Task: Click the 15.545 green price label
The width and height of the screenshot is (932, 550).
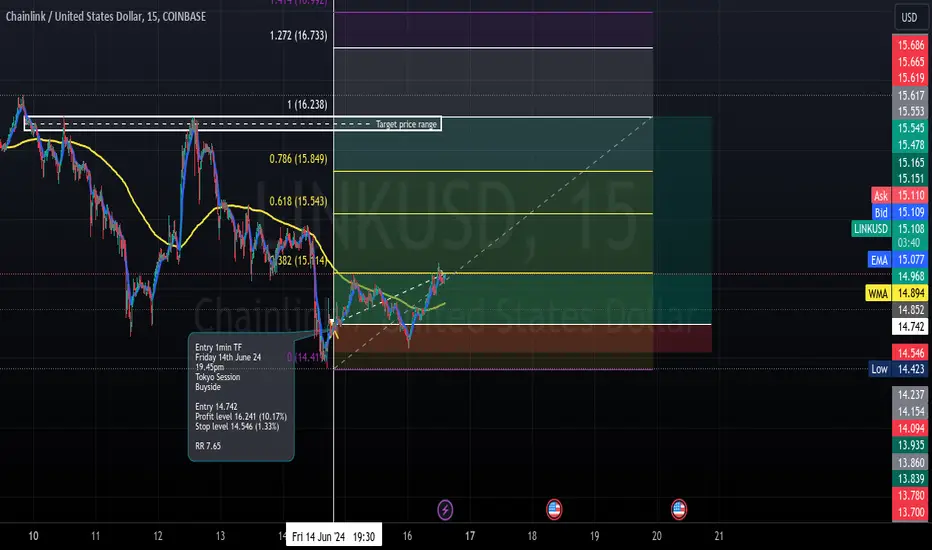Action: [x=910, y=128]
